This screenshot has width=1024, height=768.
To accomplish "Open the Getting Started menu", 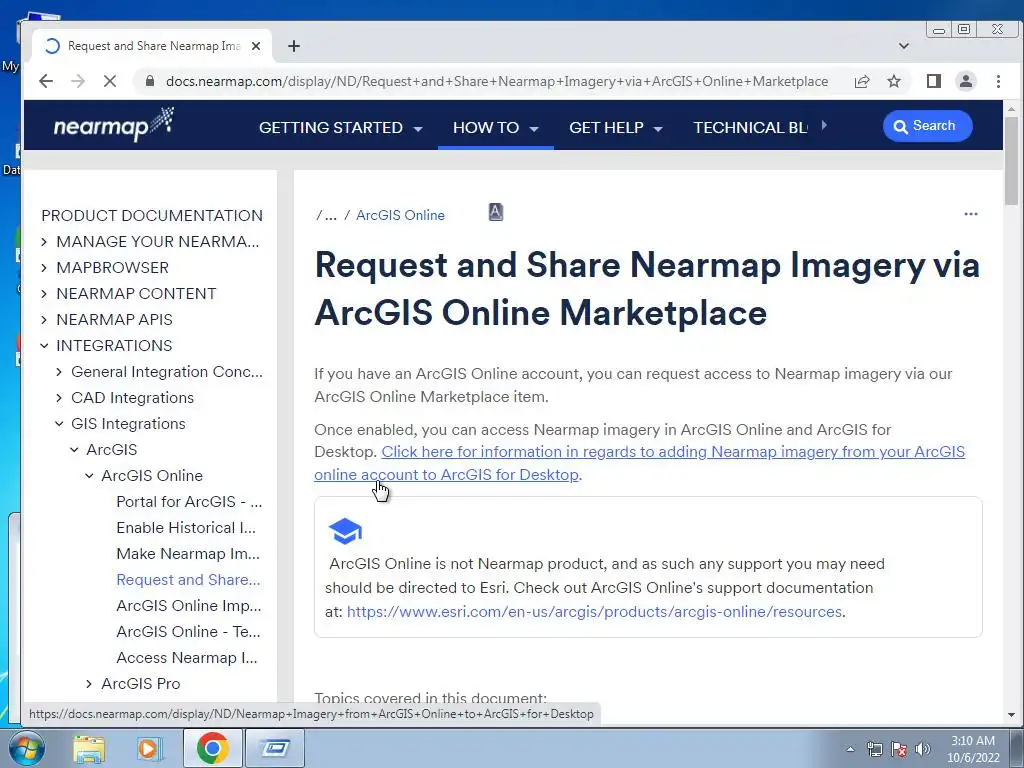I will pyautogui.click(x=340, y=127).
